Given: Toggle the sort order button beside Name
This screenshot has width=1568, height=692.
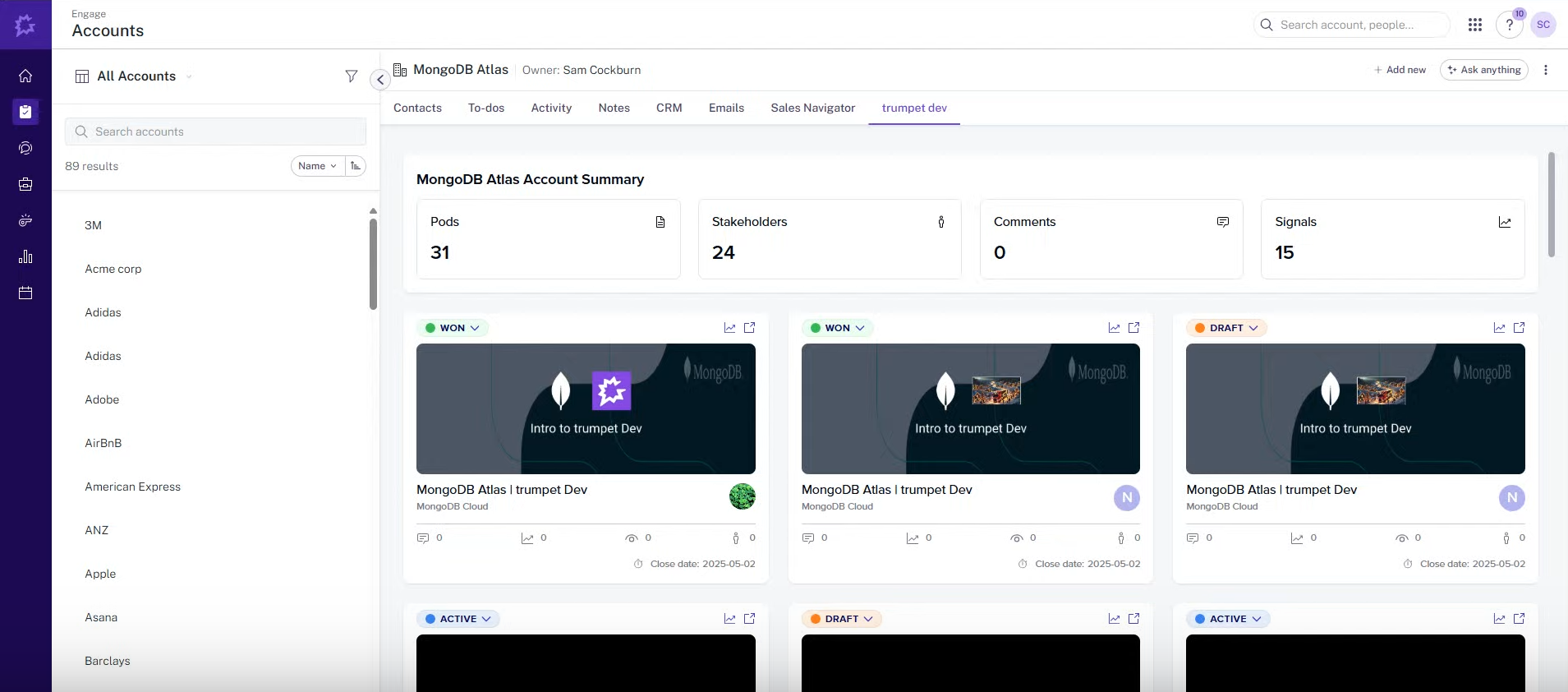Looking at the screenshot, I should pyautogui.click(x=356, y=166).
